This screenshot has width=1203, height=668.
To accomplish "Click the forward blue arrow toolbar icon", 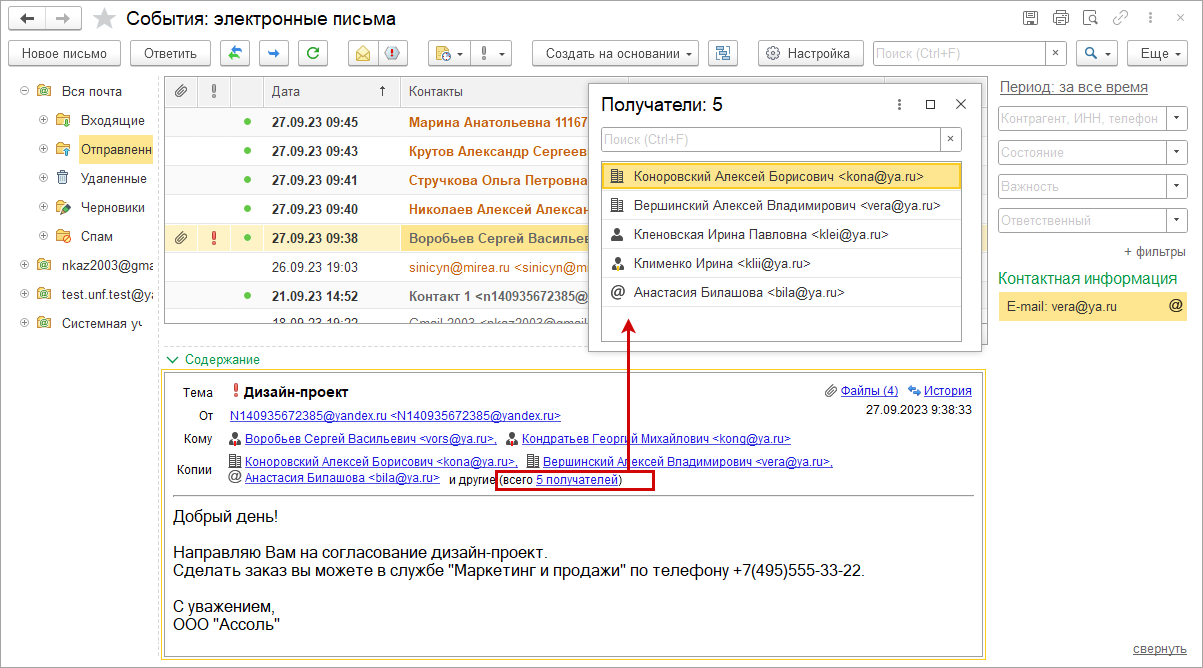I will click(x=274, y=53).
